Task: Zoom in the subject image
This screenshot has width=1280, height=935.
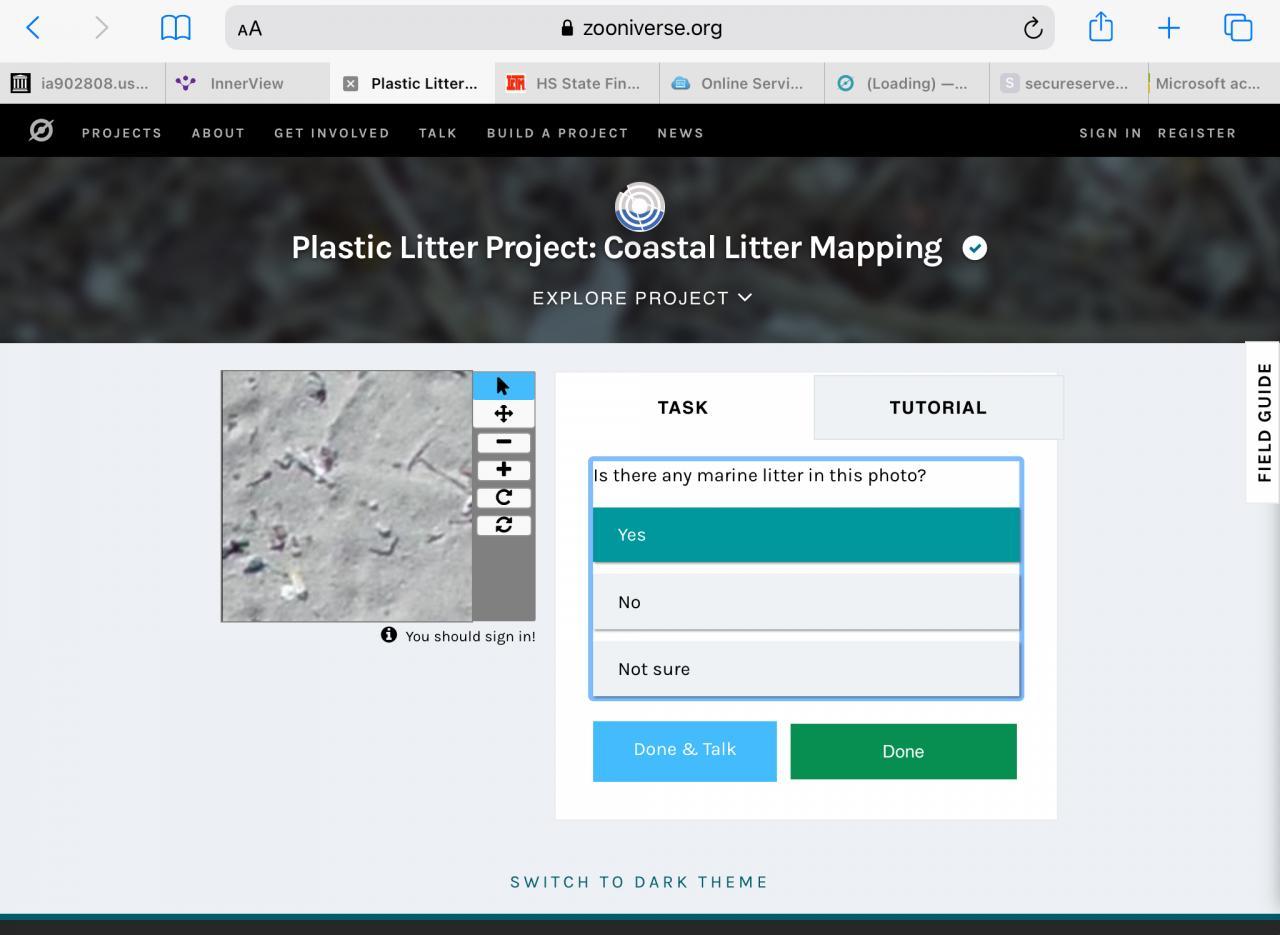Action: [x=503, y=469]
